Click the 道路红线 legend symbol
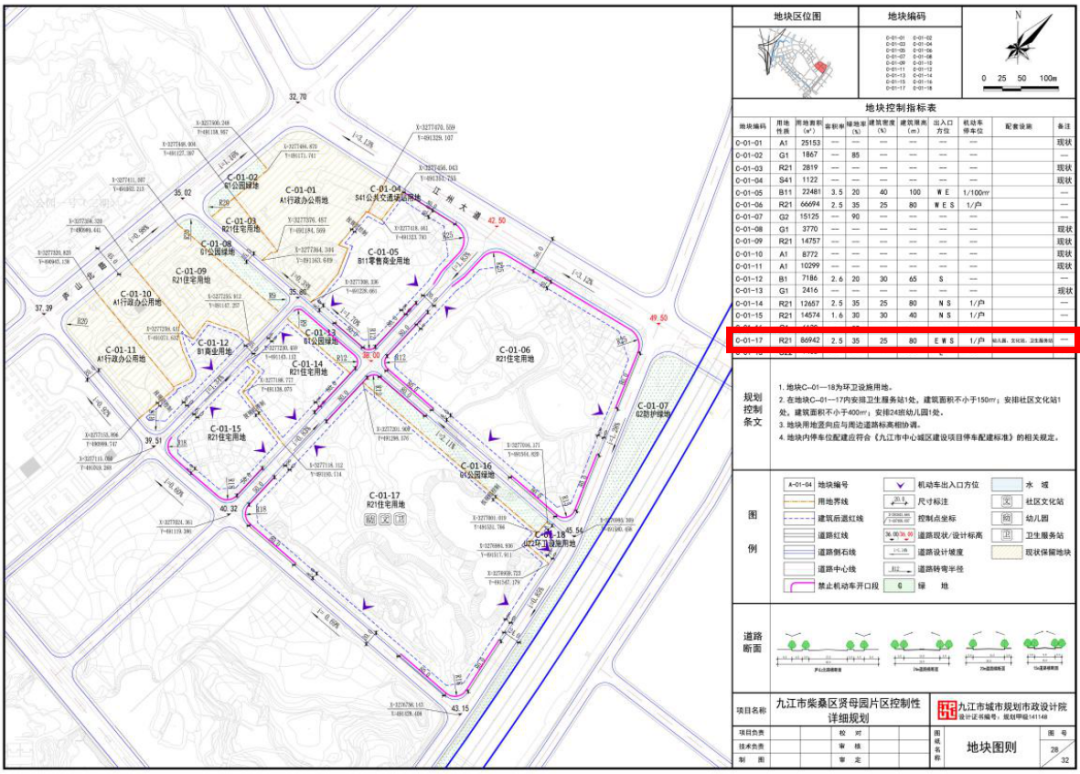The height and width of the screenshot is (774, 1080). pyautogui.click(x=798, y=536)
